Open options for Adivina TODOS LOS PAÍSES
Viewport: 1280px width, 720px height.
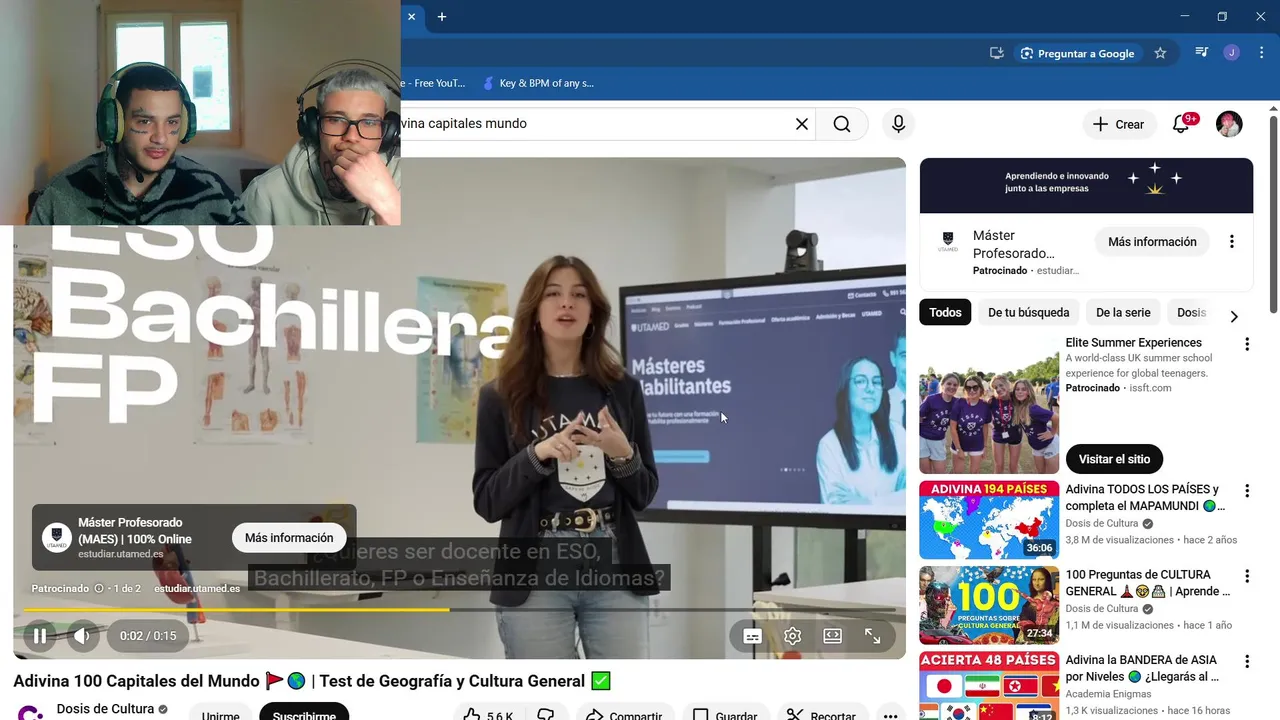click(x=1247, y=491)
